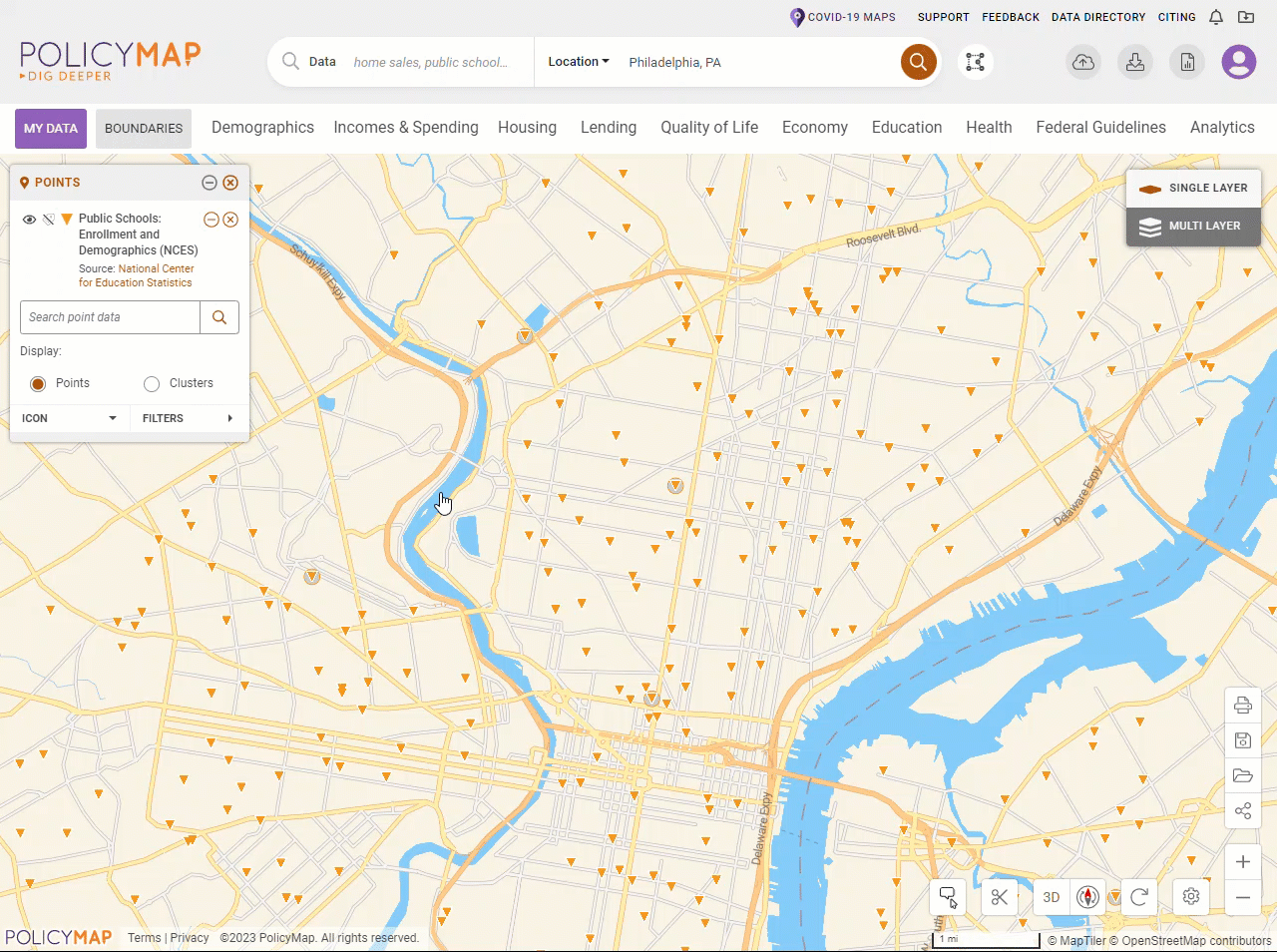The image size is (1277, 952).
Task: Open the saved folder icon in the top bar
Action: (x=1246, y=17)
